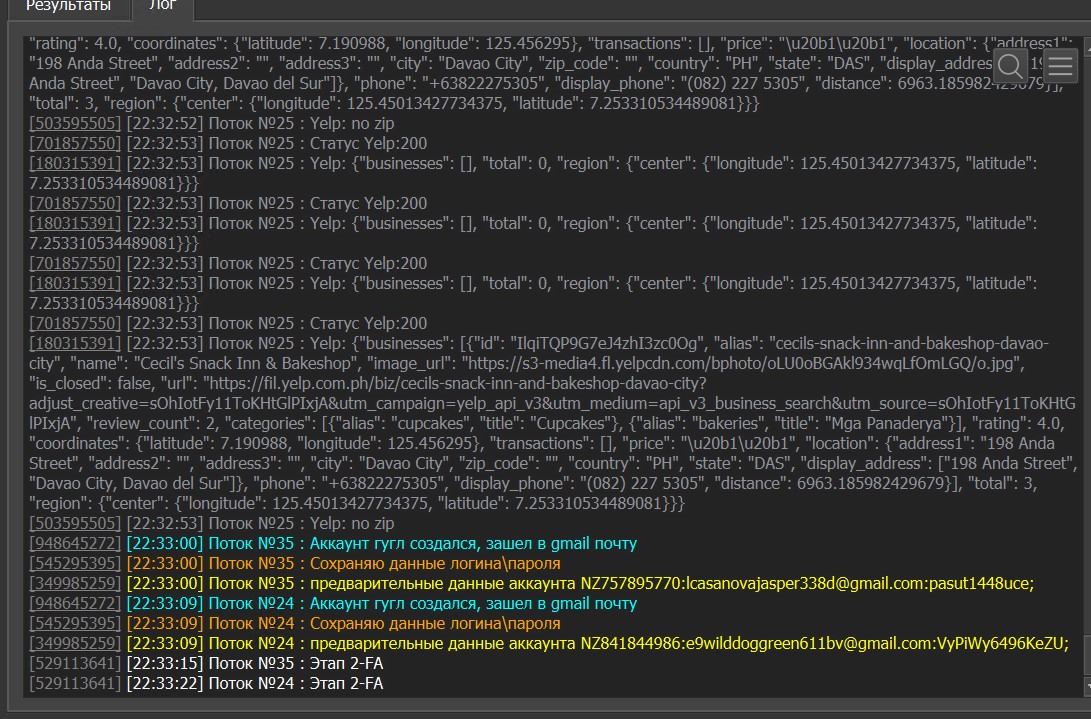Switch to the Результаты tab

[x=67, y=7]
